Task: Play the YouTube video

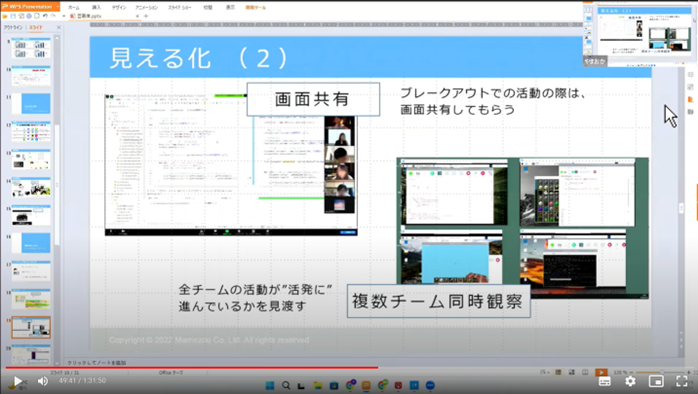Action: [18, 381]
